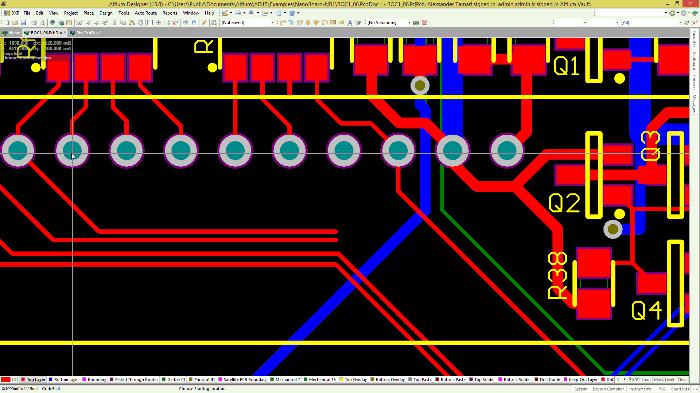The image size is (700, 393).
Task: Click the Design Compiler panel button
Action: tap(608, 389)
